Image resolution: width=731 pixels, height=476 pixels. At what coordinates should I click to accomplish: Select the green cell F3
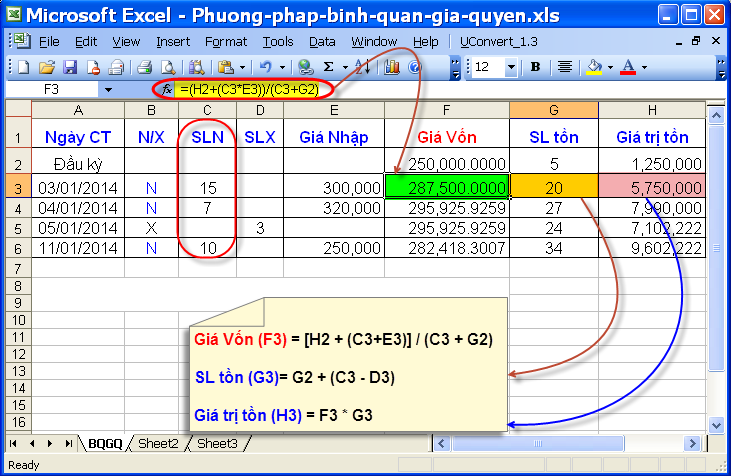click(x=446, y=187)
